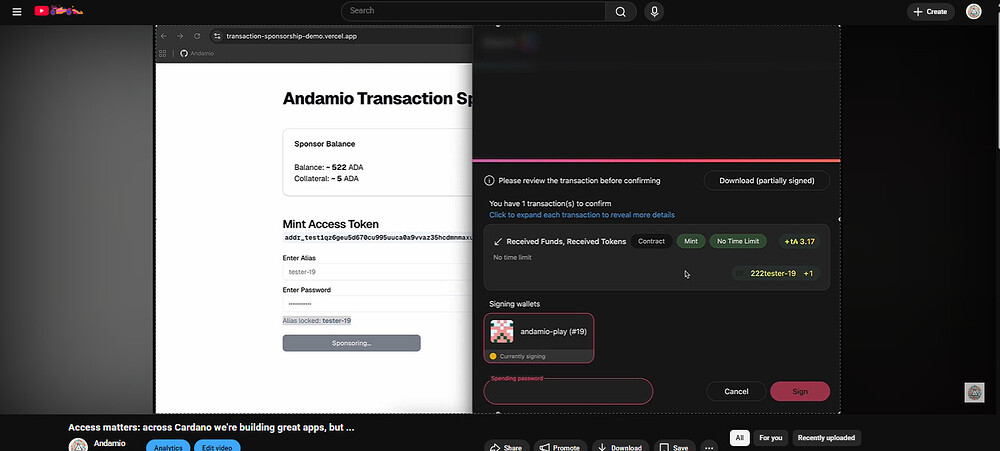Click the Spending password field
Image resolution: width=1000 pixels, height=451 pixels.
click(568, 391)
